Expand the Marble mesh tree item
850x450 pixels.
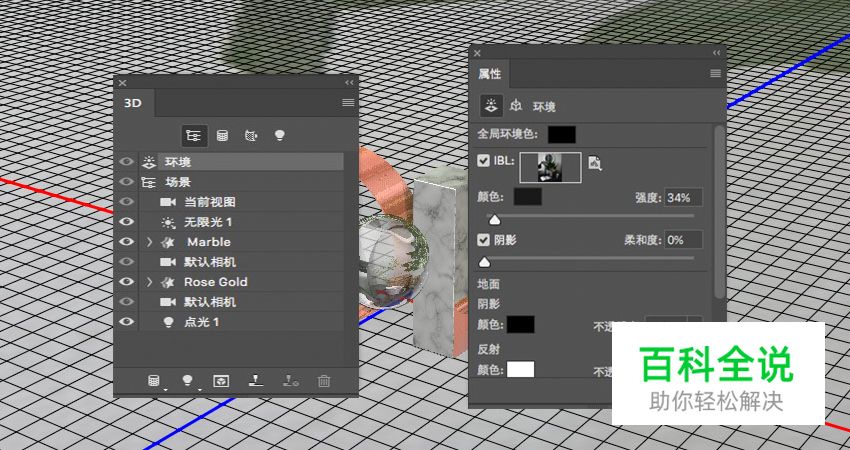[x=150, y=242]
